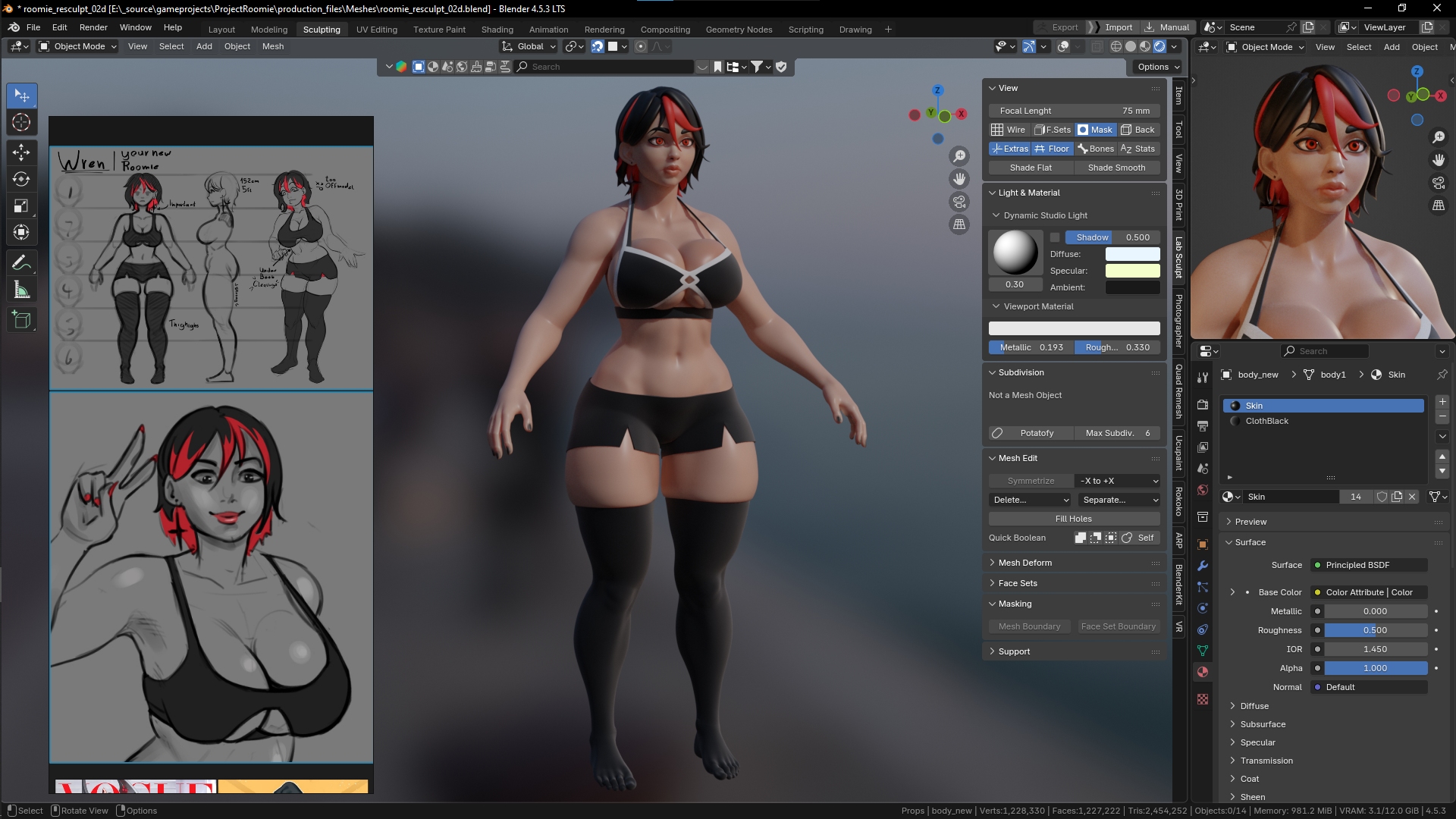Open the Object Mode dropdown
Image resolution: width=1456 pixels, height=819 pixels.
(78, 46)
